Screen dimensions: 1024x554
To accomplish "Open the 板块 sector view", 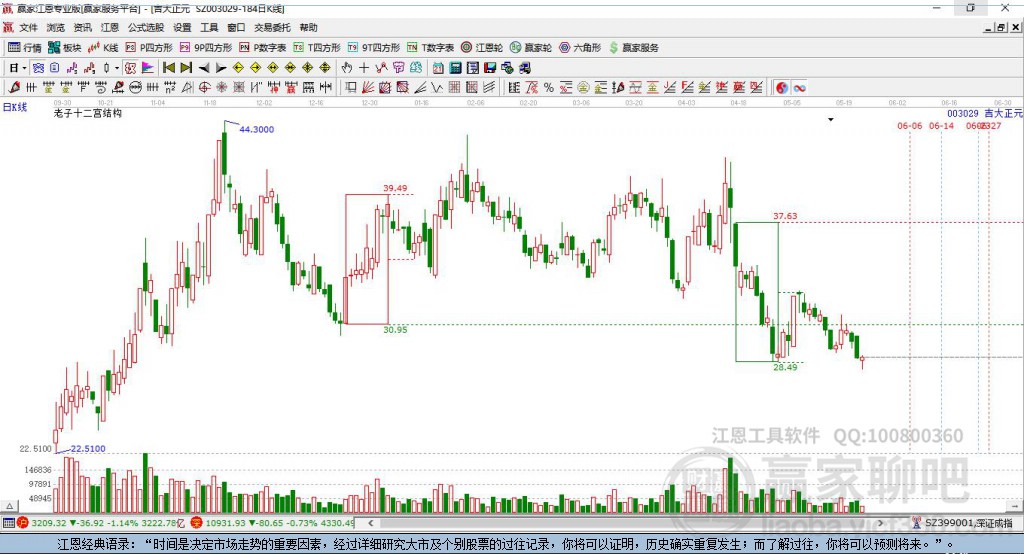I will (64, 48).
